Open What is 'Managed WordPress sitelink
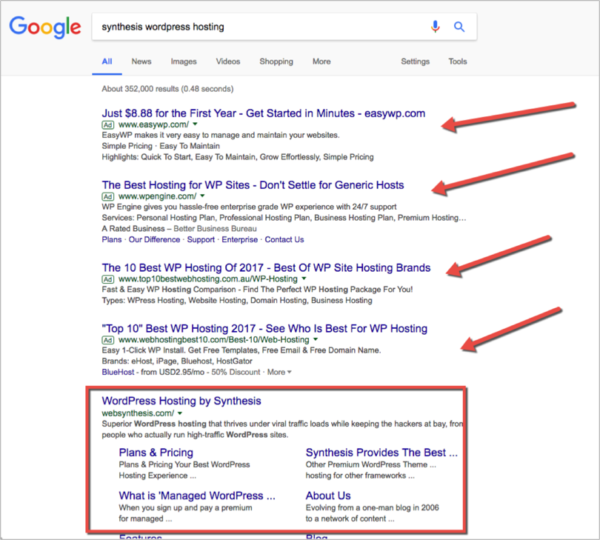Image resolution: width=600 pixels, height=540 pixels. click(x=197, y=496)
